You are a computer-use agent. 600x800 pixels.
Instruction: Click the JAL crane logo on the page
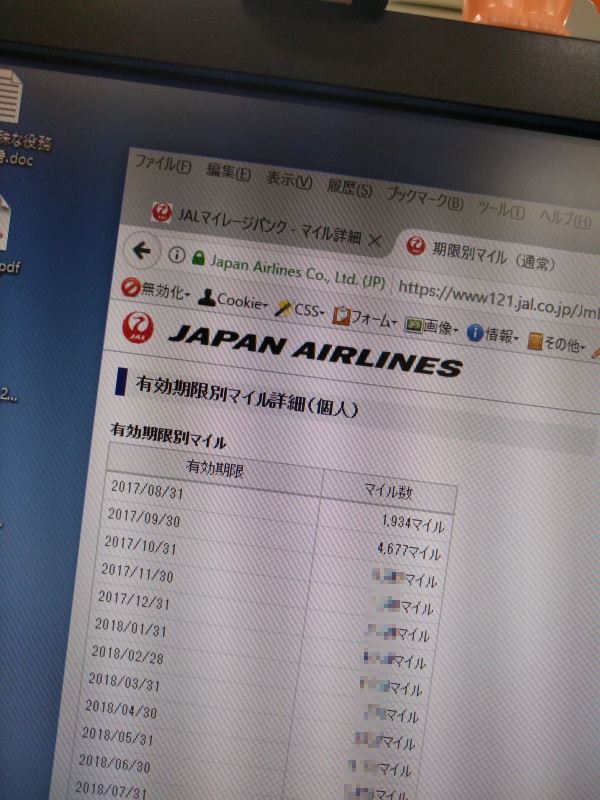click(138, 327)
